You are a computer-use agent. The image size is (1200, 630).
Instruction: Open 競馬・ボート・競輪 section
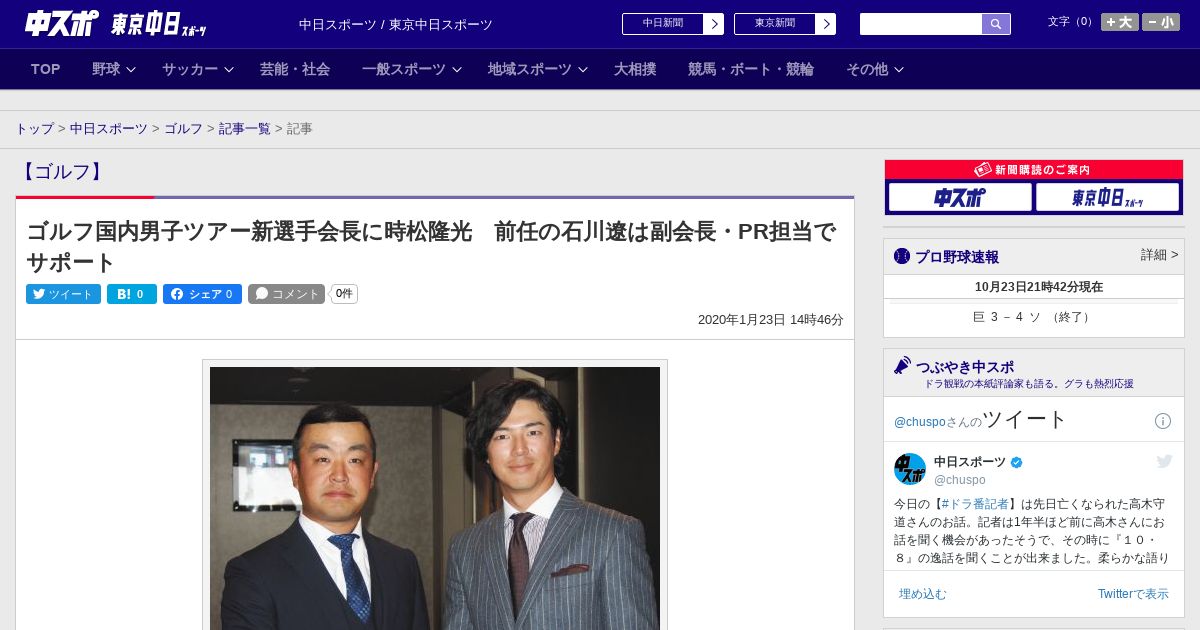click(x=751, y=69)
